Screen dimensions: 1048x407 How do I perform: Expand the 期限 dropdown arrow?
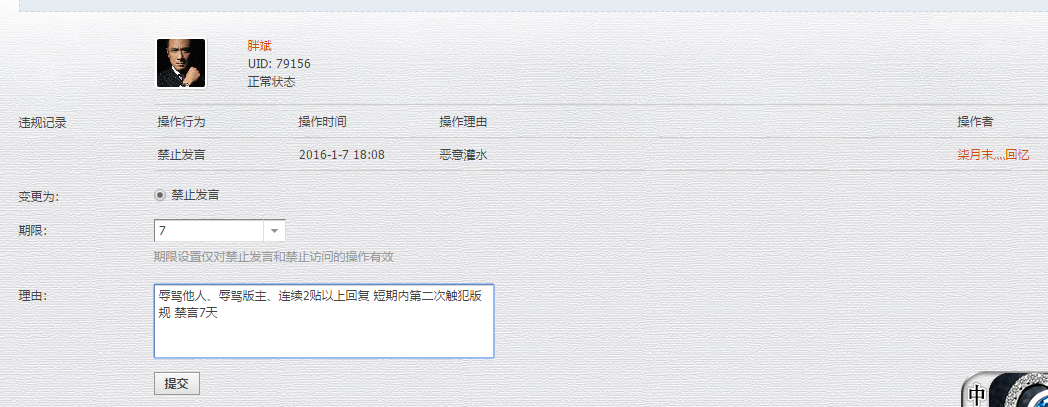274,231
